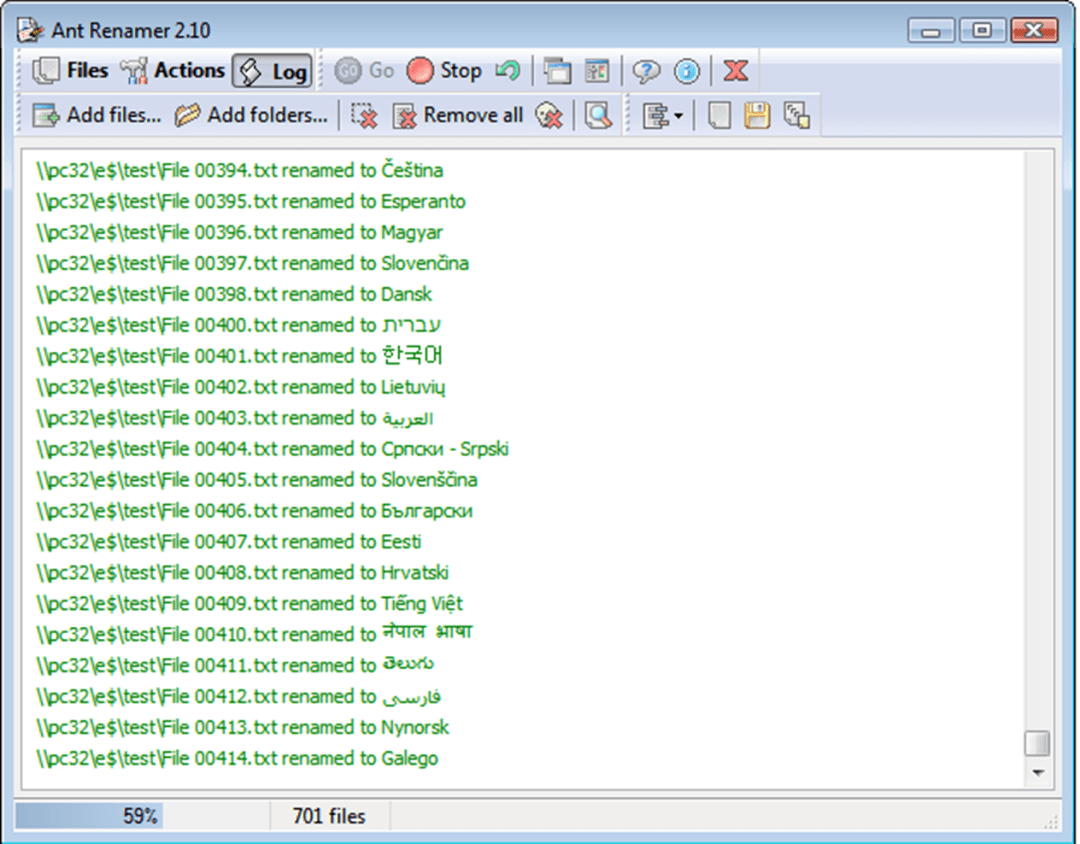Screen dimensions: 1080x844
Task: Click the always-on-top window icon
Action: [x=557, y=71]
